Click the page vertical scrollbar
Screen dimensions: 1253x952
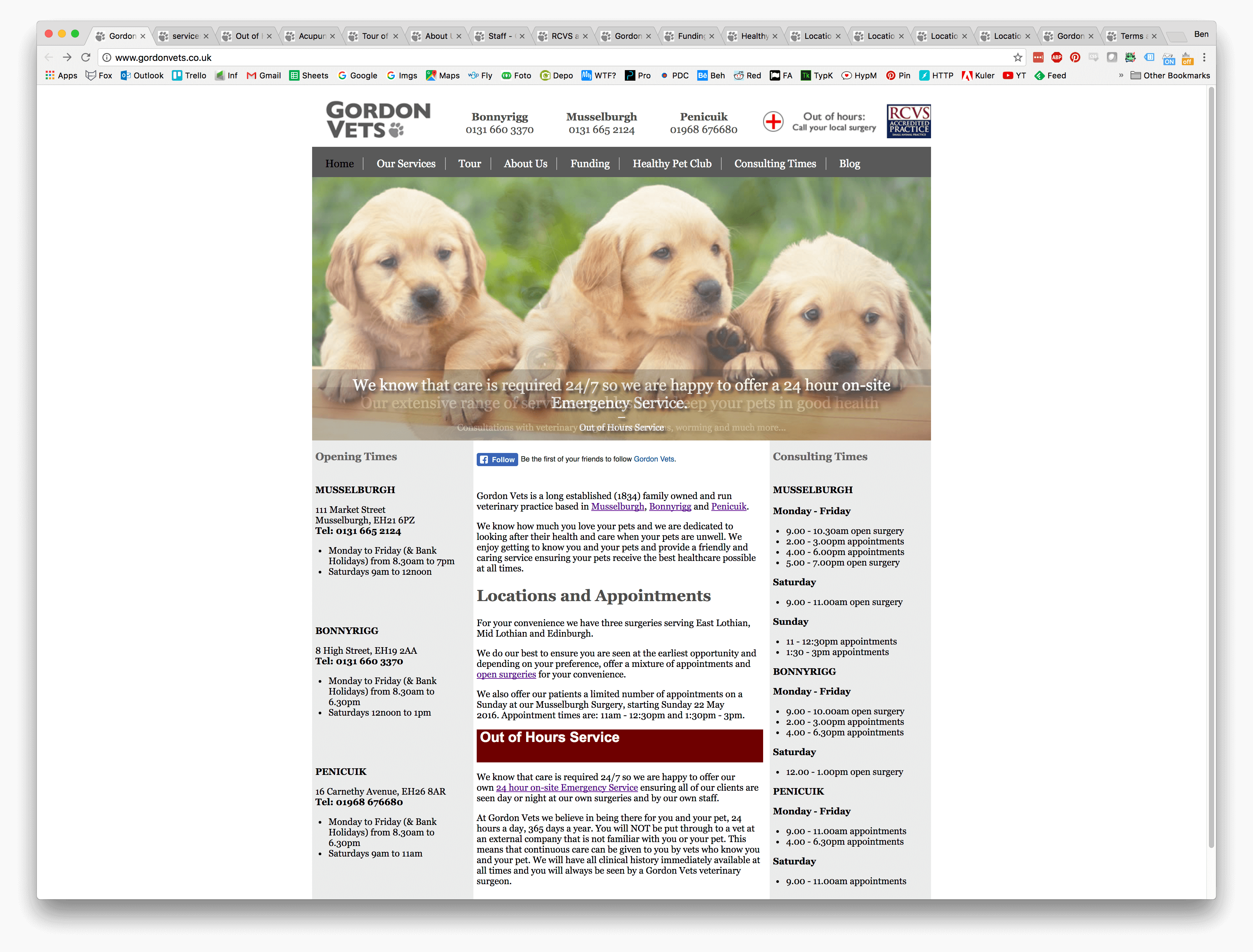tap(1211, 467)
